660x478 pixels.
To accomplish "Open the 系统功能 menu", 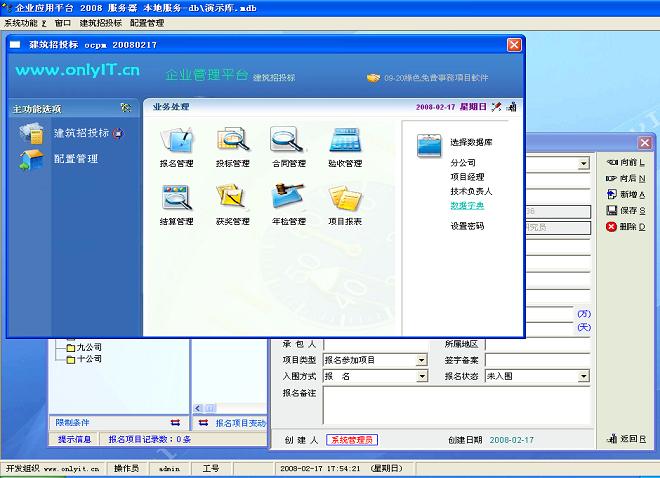I will click(24, 22).
